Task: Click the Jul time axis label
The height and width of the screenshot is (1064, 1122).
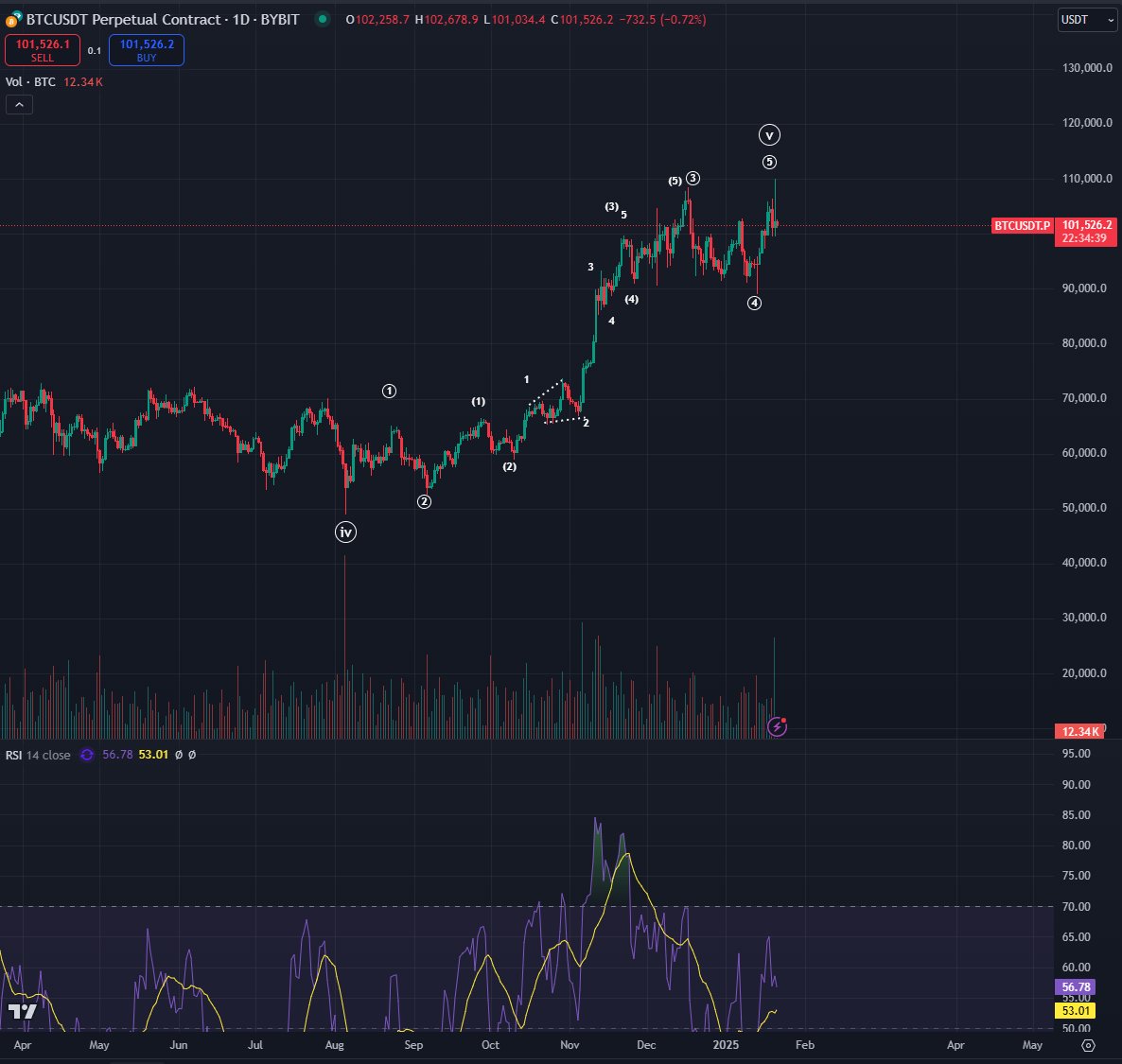Action: click(255, 1045)
